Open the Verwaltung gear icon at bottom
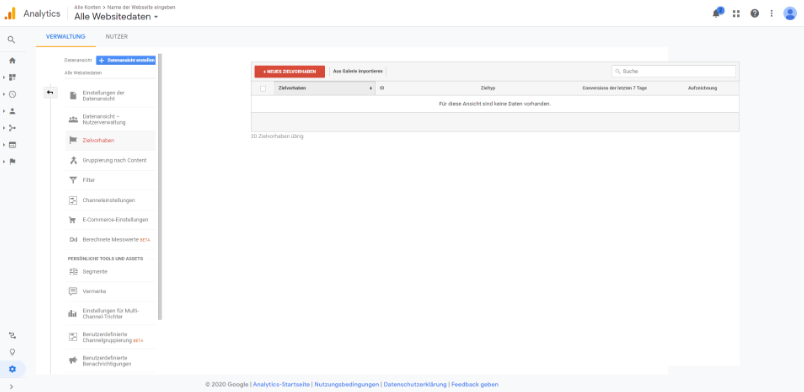This screenshot has height=392, width=804. [x=12, y=369]
